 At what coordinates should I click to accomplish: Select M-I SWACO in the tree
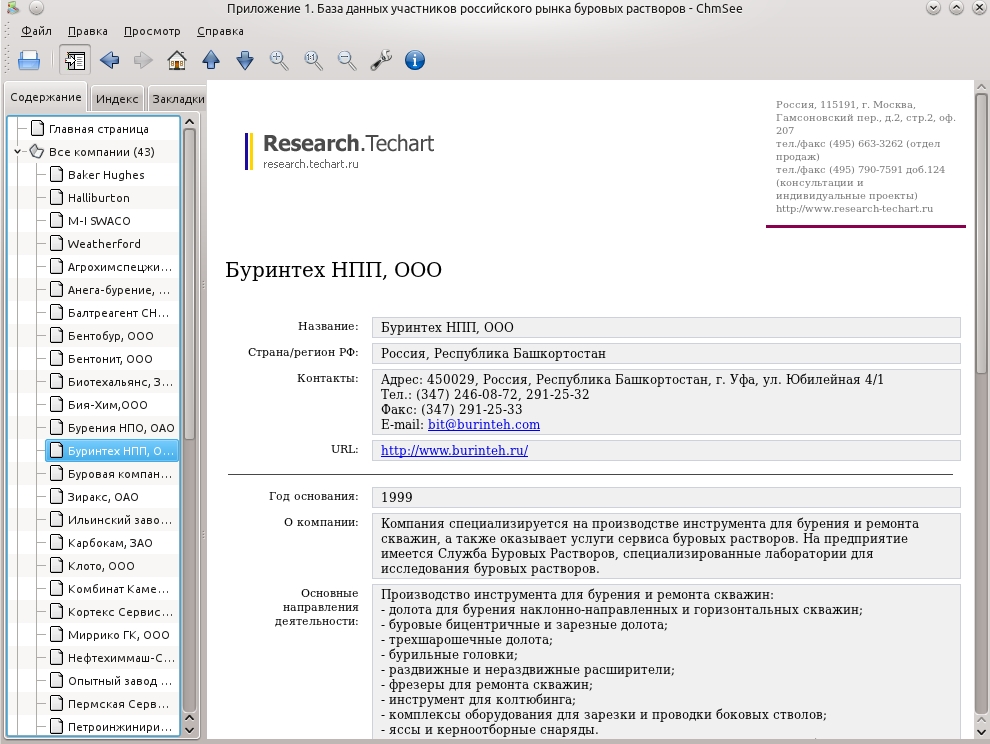(98, 221)
